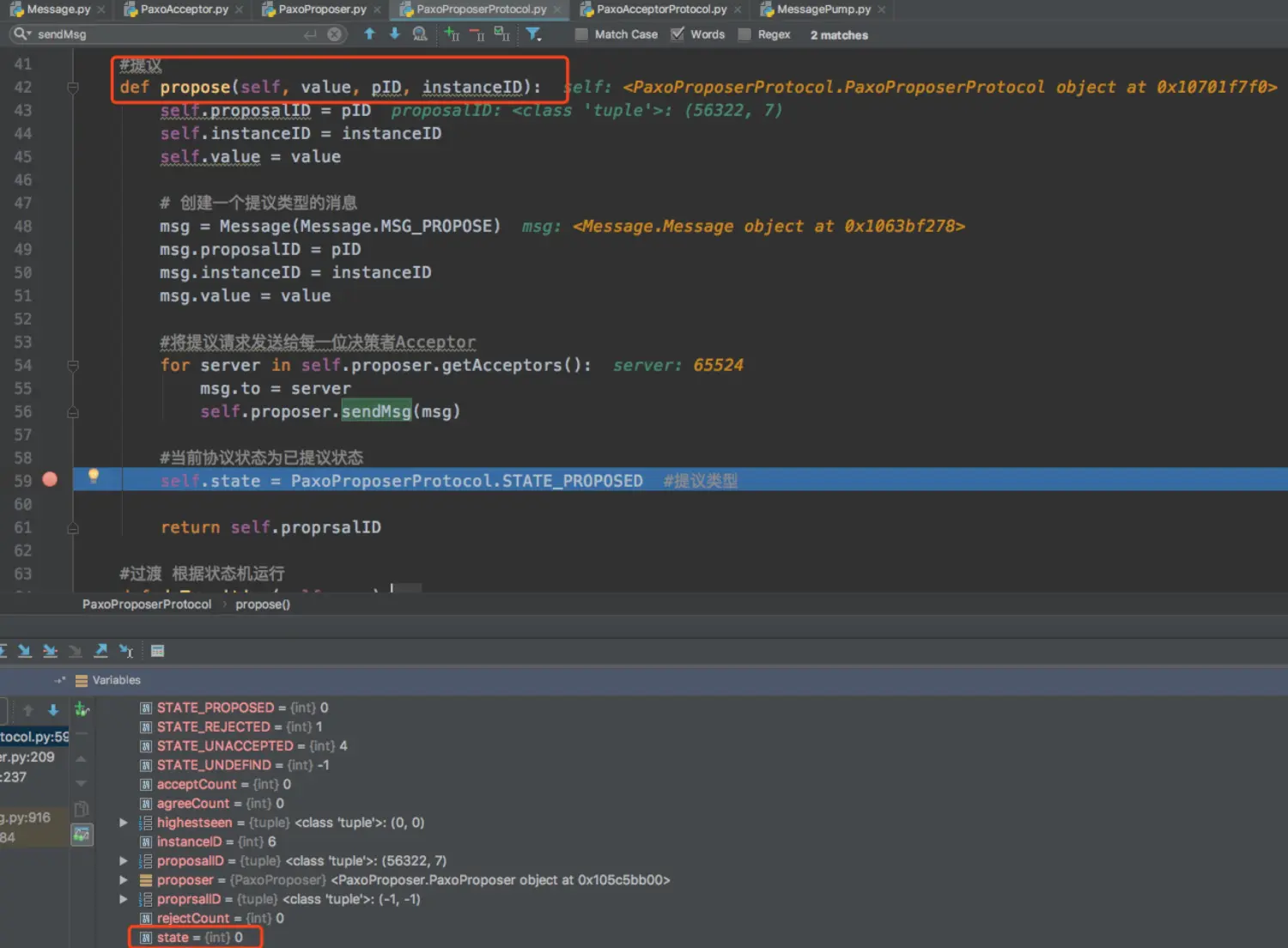
Task: Select previous frame up arrow
Action: point(28,710)
